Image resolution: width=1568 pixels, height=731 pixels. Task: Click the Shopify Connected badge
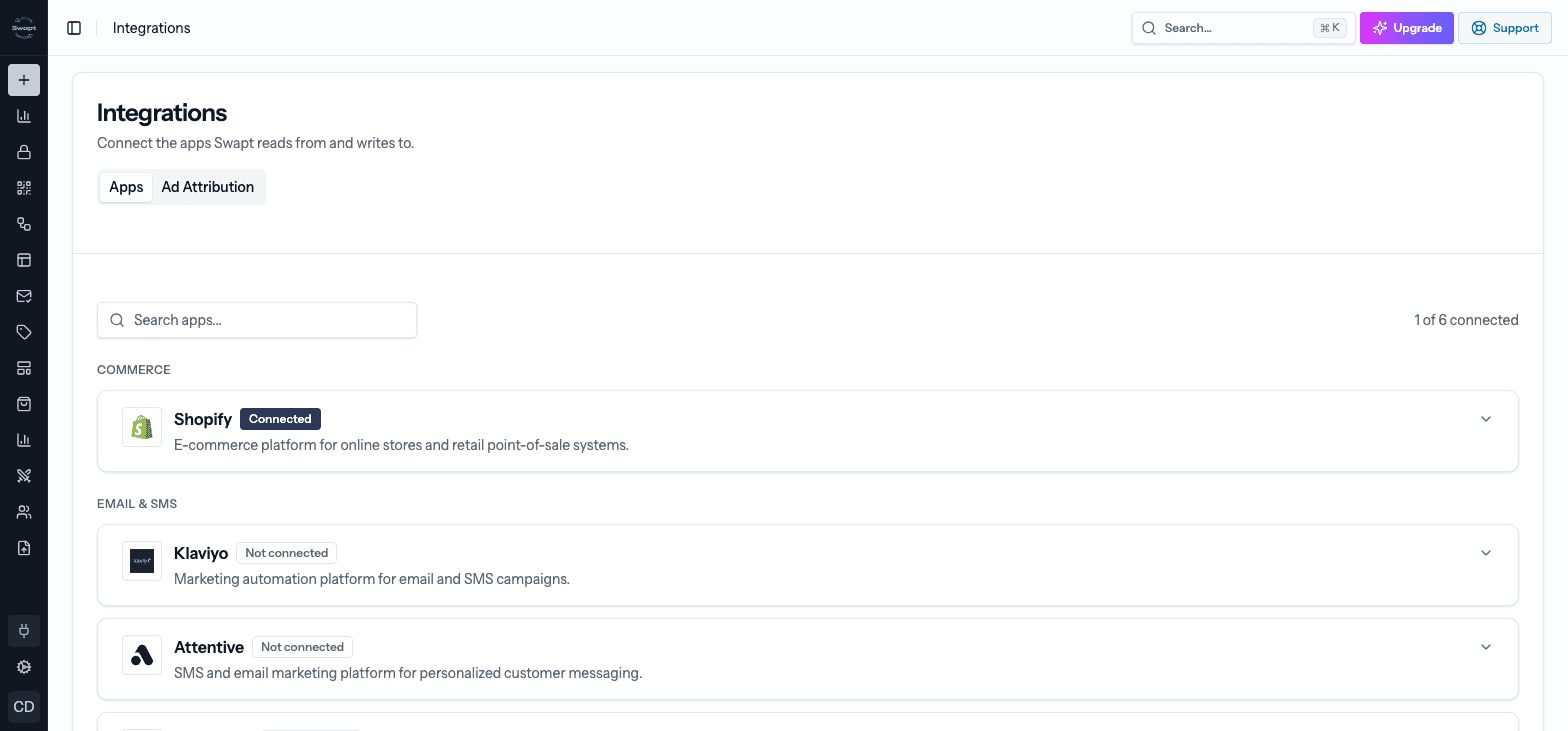pyautogui.click(x=280, y=419)
